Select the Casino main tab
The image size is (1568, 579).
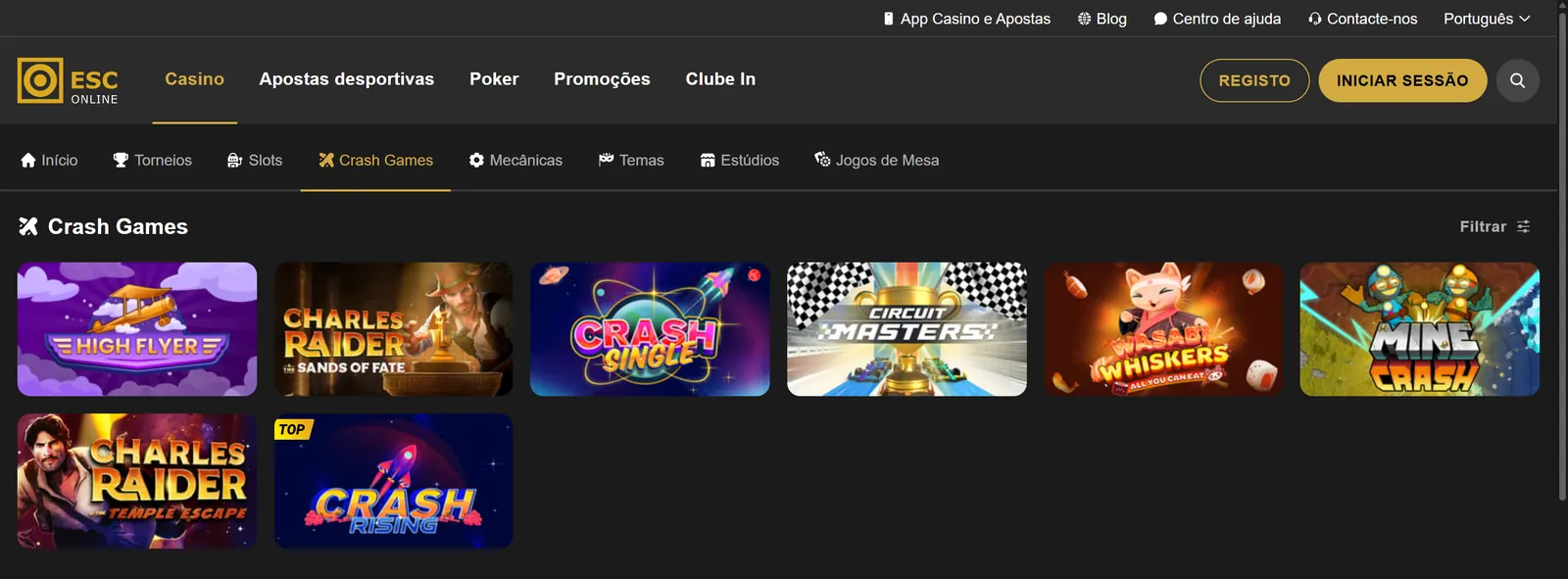[x=194, y=79]
